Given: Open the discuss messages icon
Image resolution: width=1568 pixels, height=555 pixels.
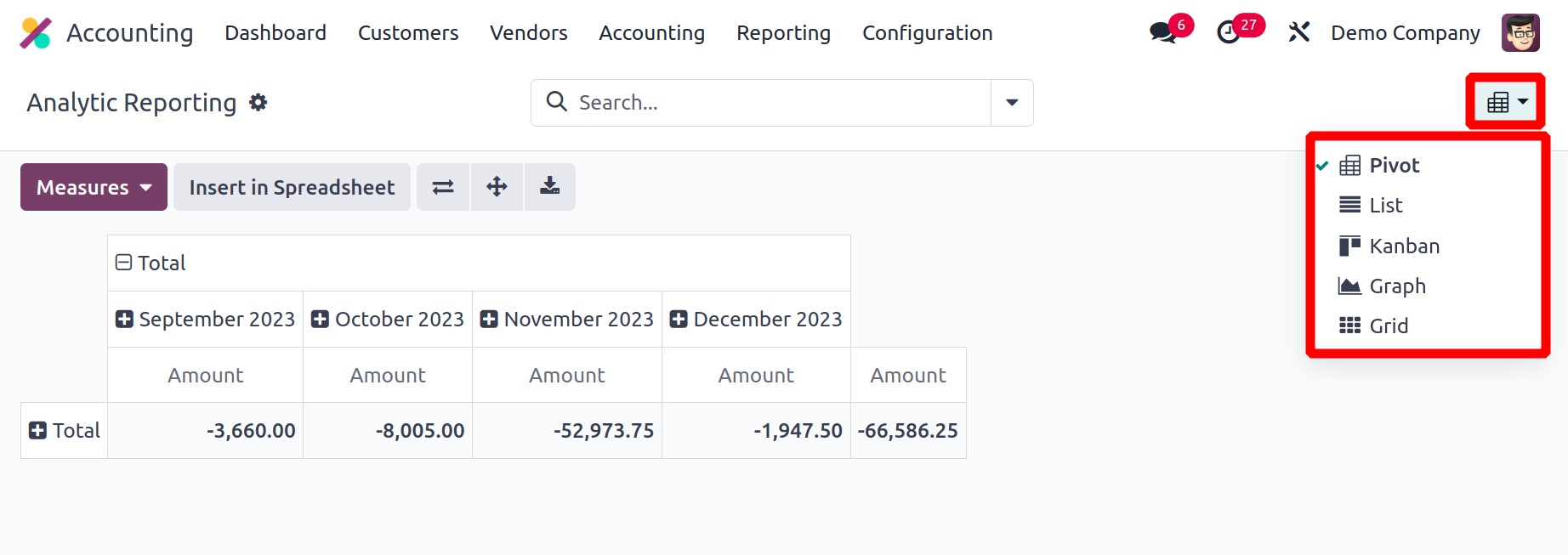Looking at the screenshot, I should 1162,33.
